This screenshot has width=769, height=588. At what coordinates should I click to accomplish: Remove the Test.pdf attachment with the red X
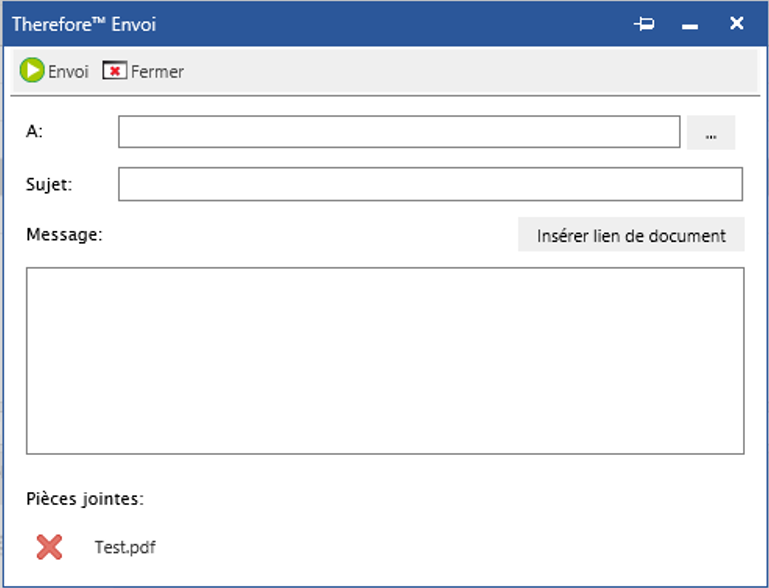click(x=49, y=547)
